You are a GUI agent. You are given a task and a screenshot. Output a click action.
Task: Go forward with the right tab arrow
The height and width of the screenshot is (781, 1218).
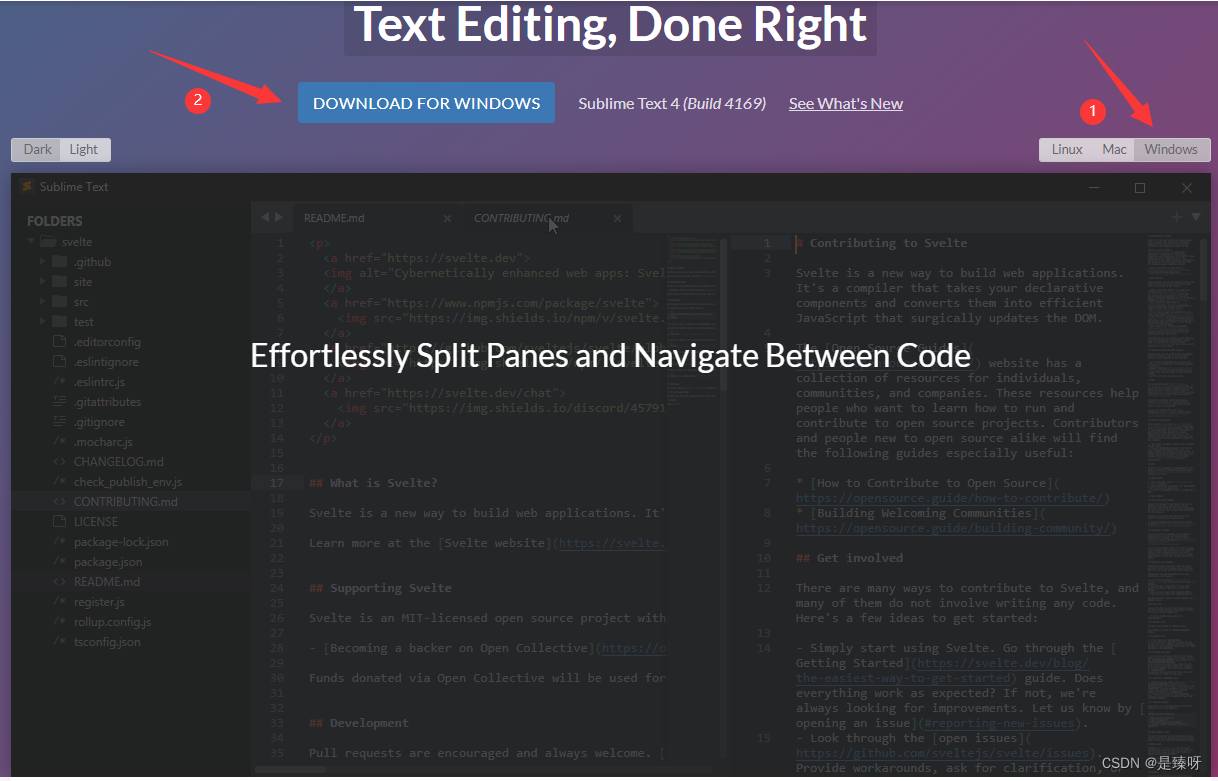coord(277,217)
